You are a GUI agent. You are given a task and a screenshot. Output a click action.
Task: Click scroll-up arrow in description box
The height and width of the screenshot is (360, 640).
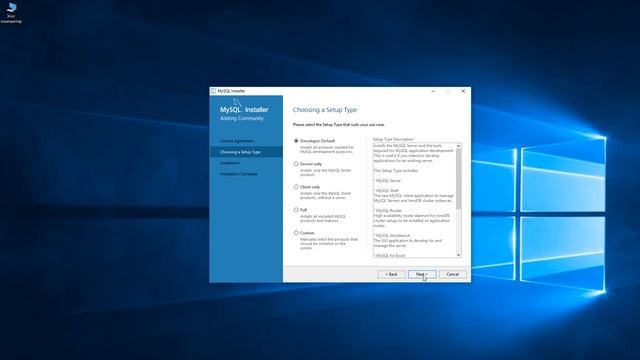point(458,146)
